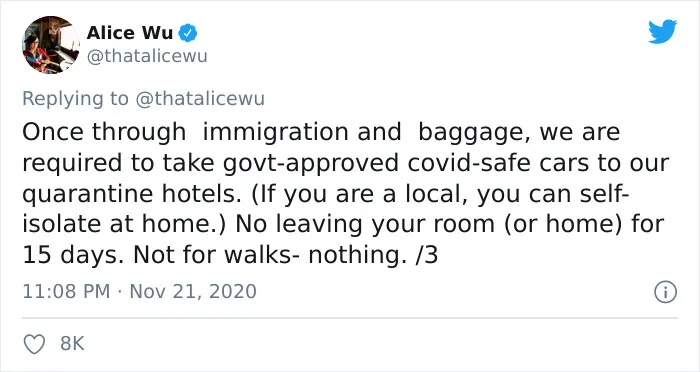The image size is (700, 372).
Task: Click the @thatalicewu handle under the name
Action: tap(147, 57)
